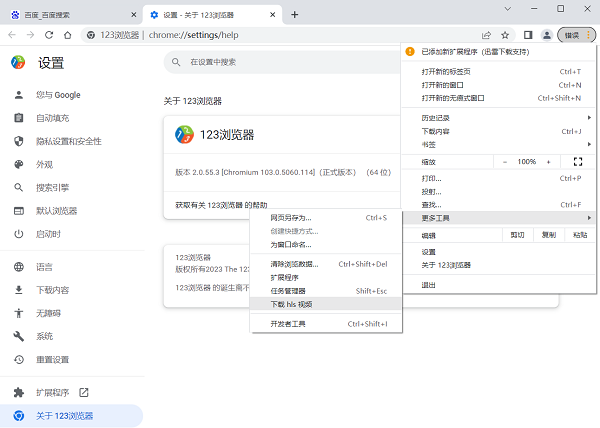Click the share page icon
This screenshot has height=428, width=600.
pos(486,35)
